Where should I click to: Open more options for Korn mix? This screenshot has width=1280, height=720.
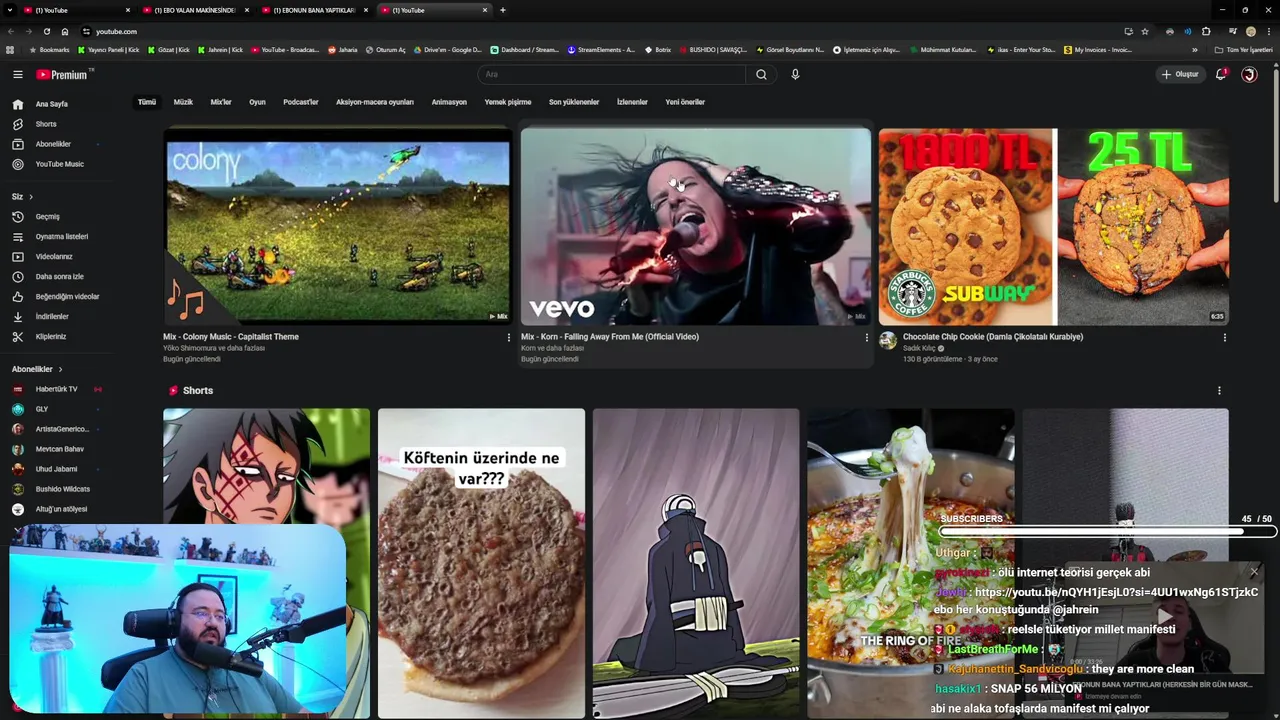pos(867,337)
